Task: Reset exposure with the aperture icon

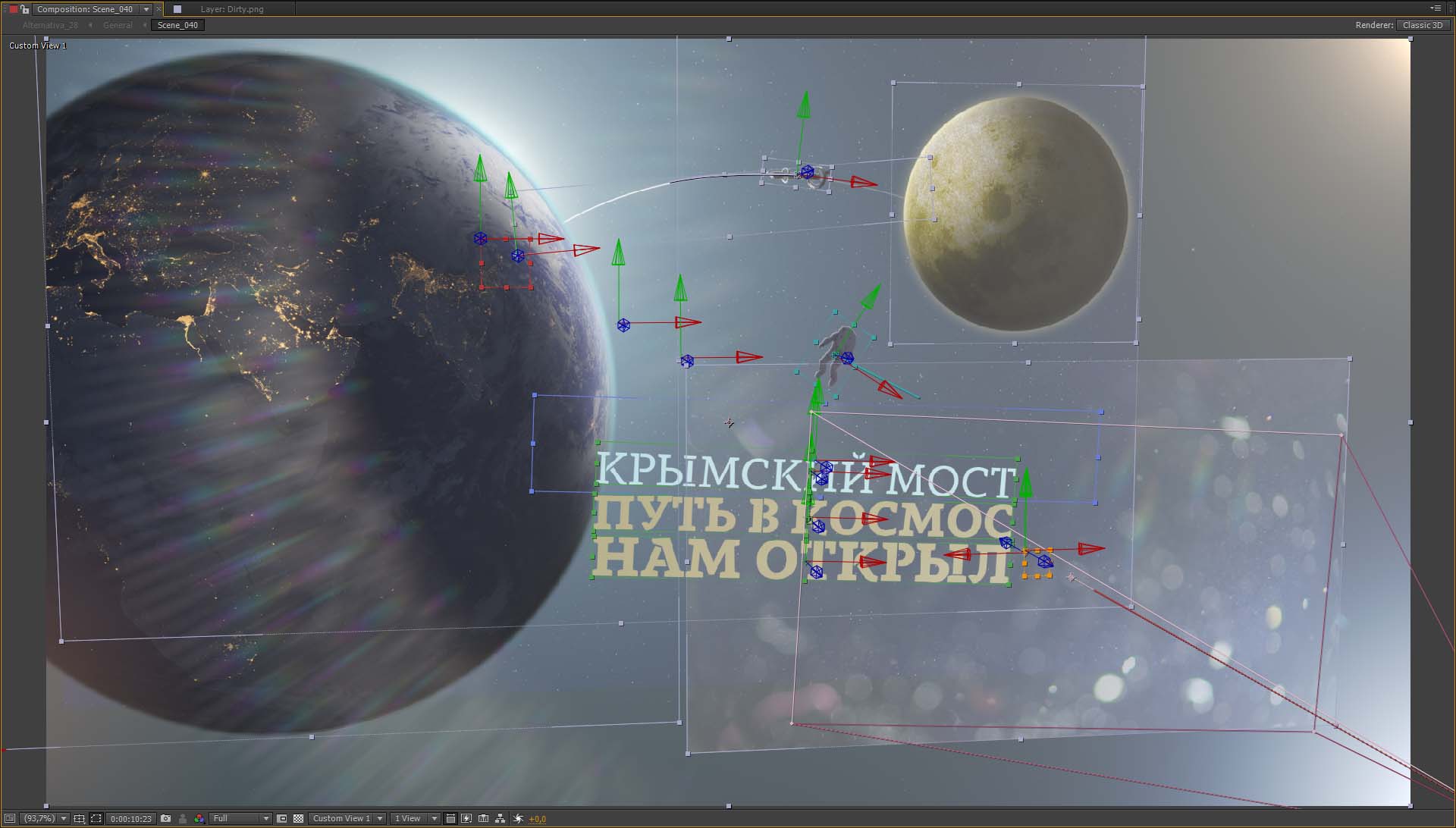Action: pos(519,819)
